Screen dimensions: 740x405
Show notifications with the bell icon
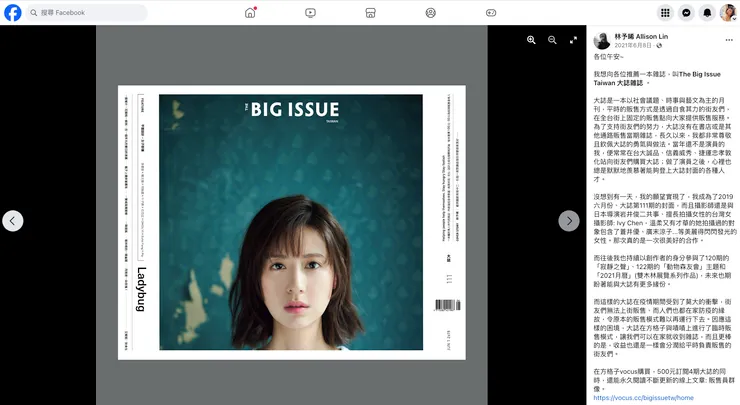pyautogui.click(x=707, y=13)
